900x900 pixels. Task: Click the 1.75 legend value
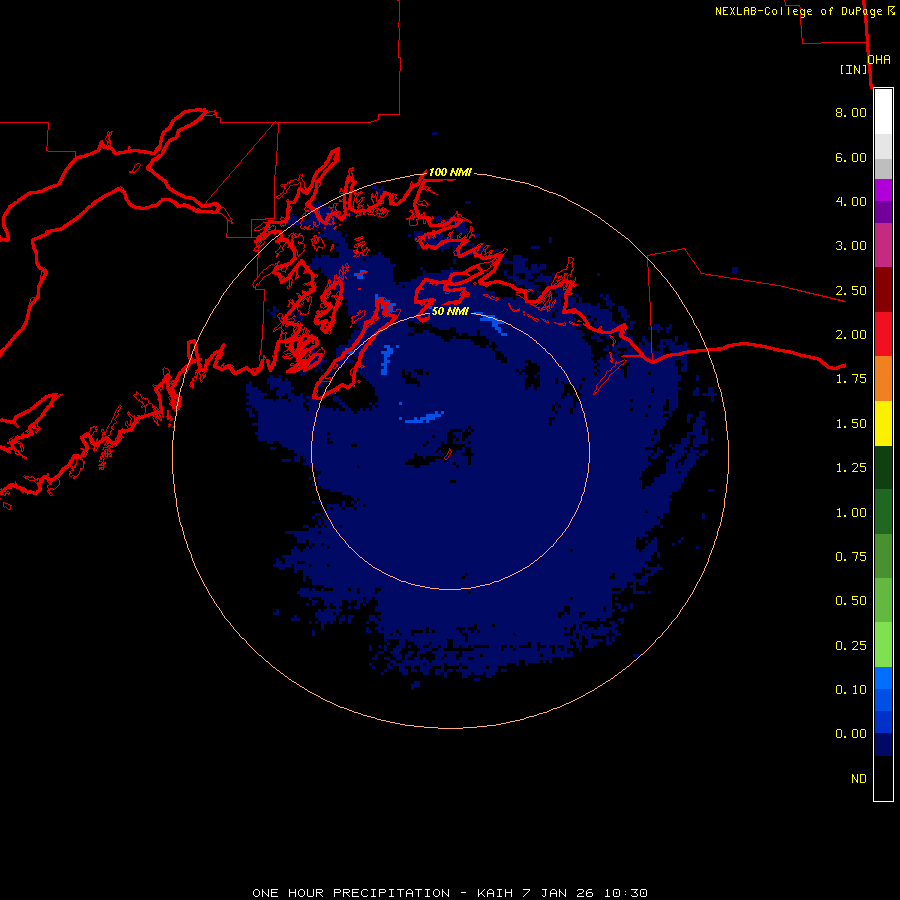[851, 379]
